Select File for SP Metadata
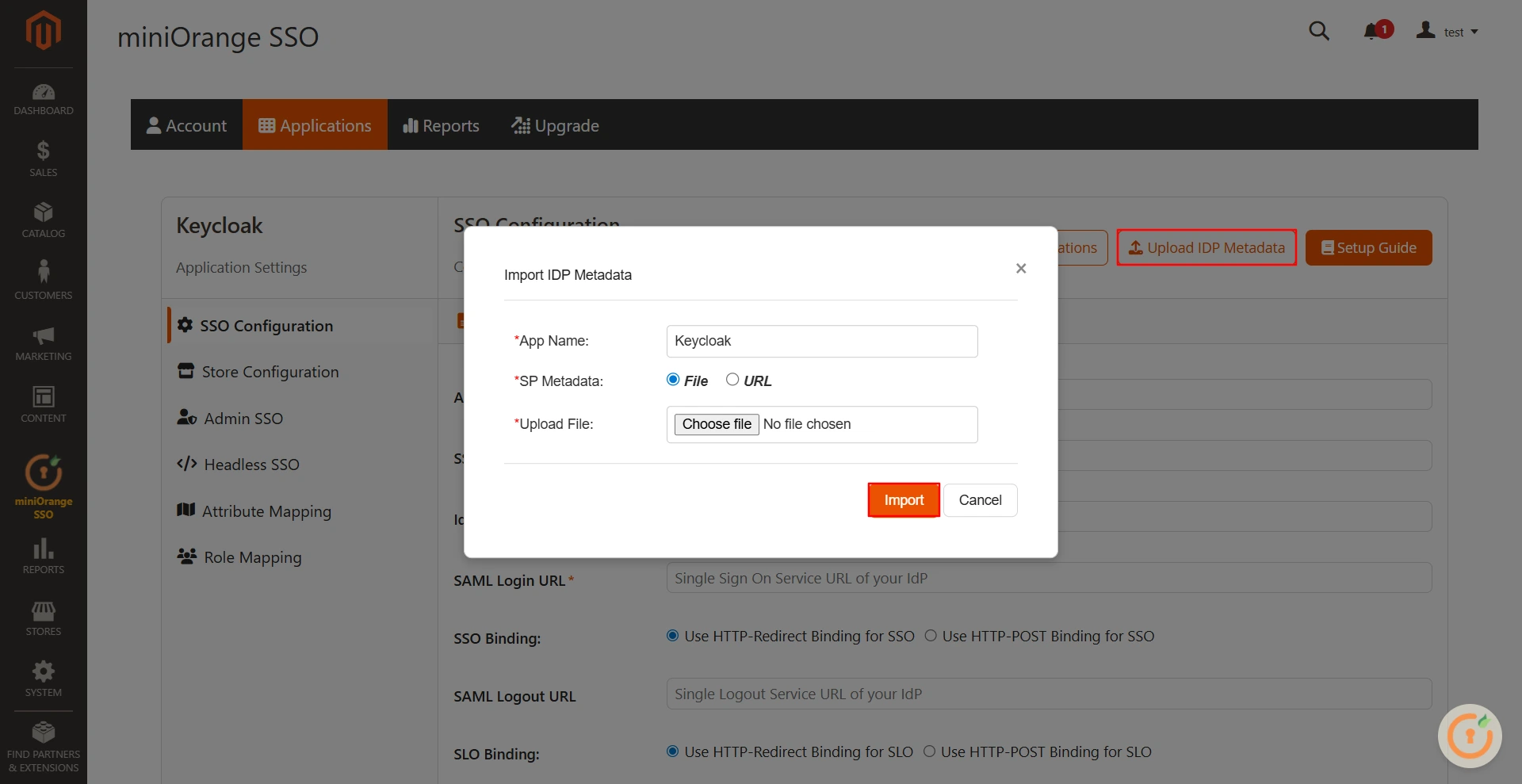 click(x=672, y=380)
